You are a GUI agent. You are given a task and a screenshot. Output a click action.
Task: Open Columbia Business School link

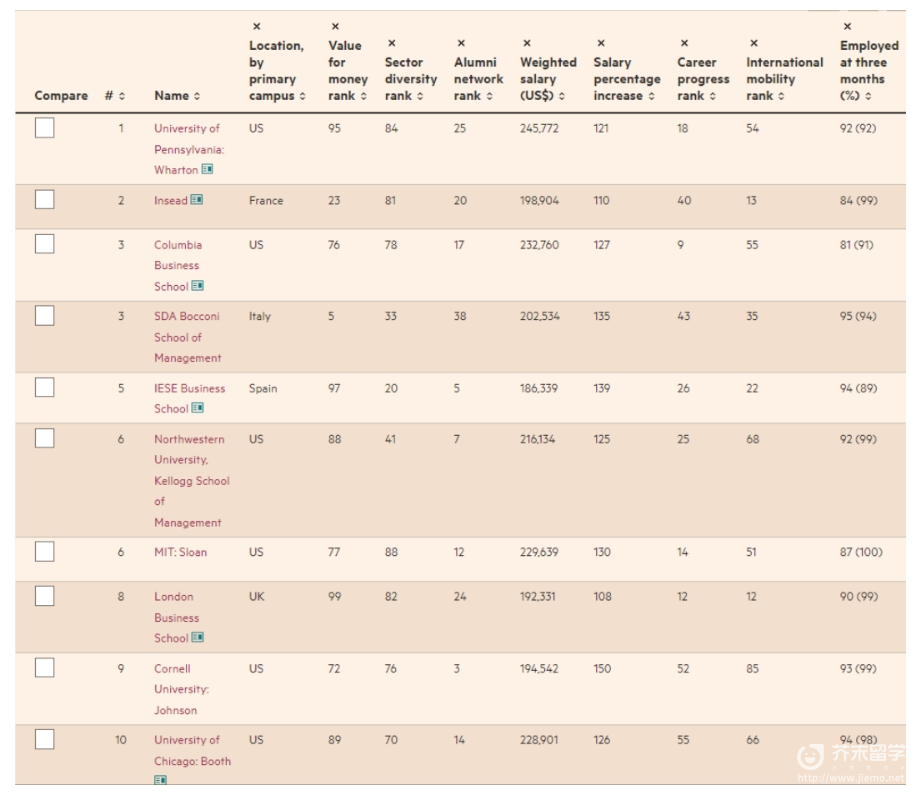[x=178, y=265]
